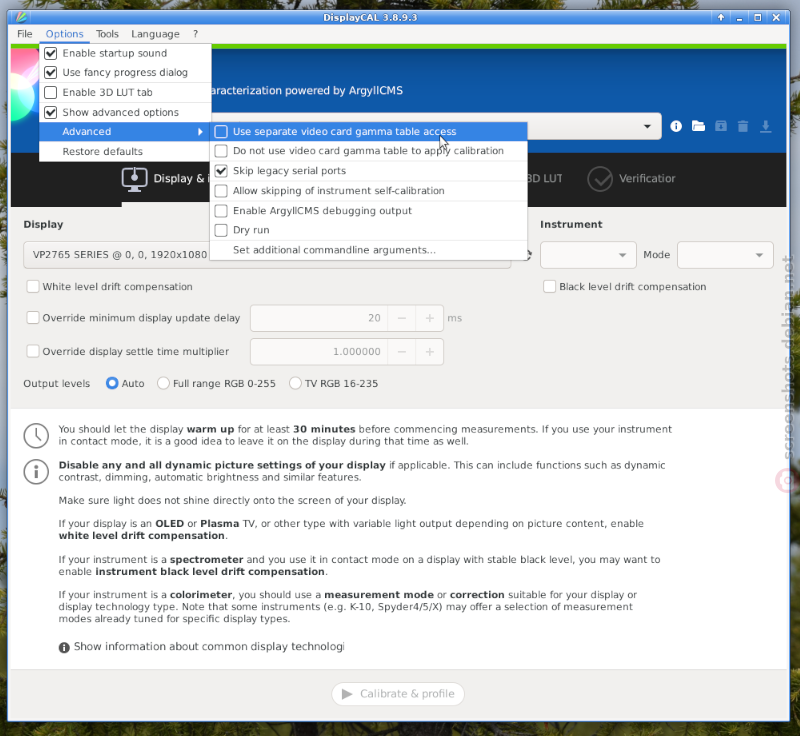
Task: Open the settings dropdown arrow in header
Action: coord(647,126)
